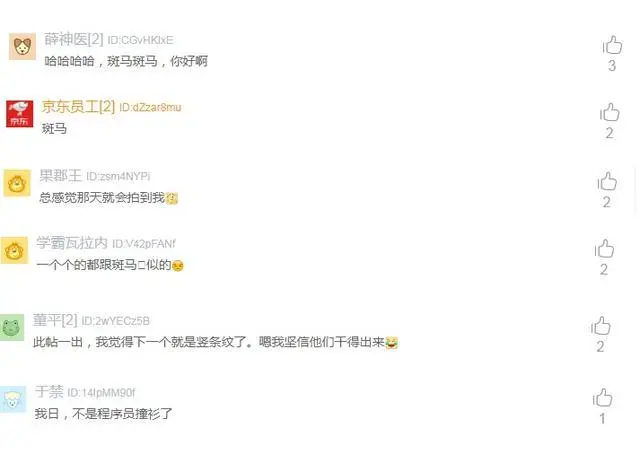
Task: Like the comment by 薛神医
Action: click(612, 45)
